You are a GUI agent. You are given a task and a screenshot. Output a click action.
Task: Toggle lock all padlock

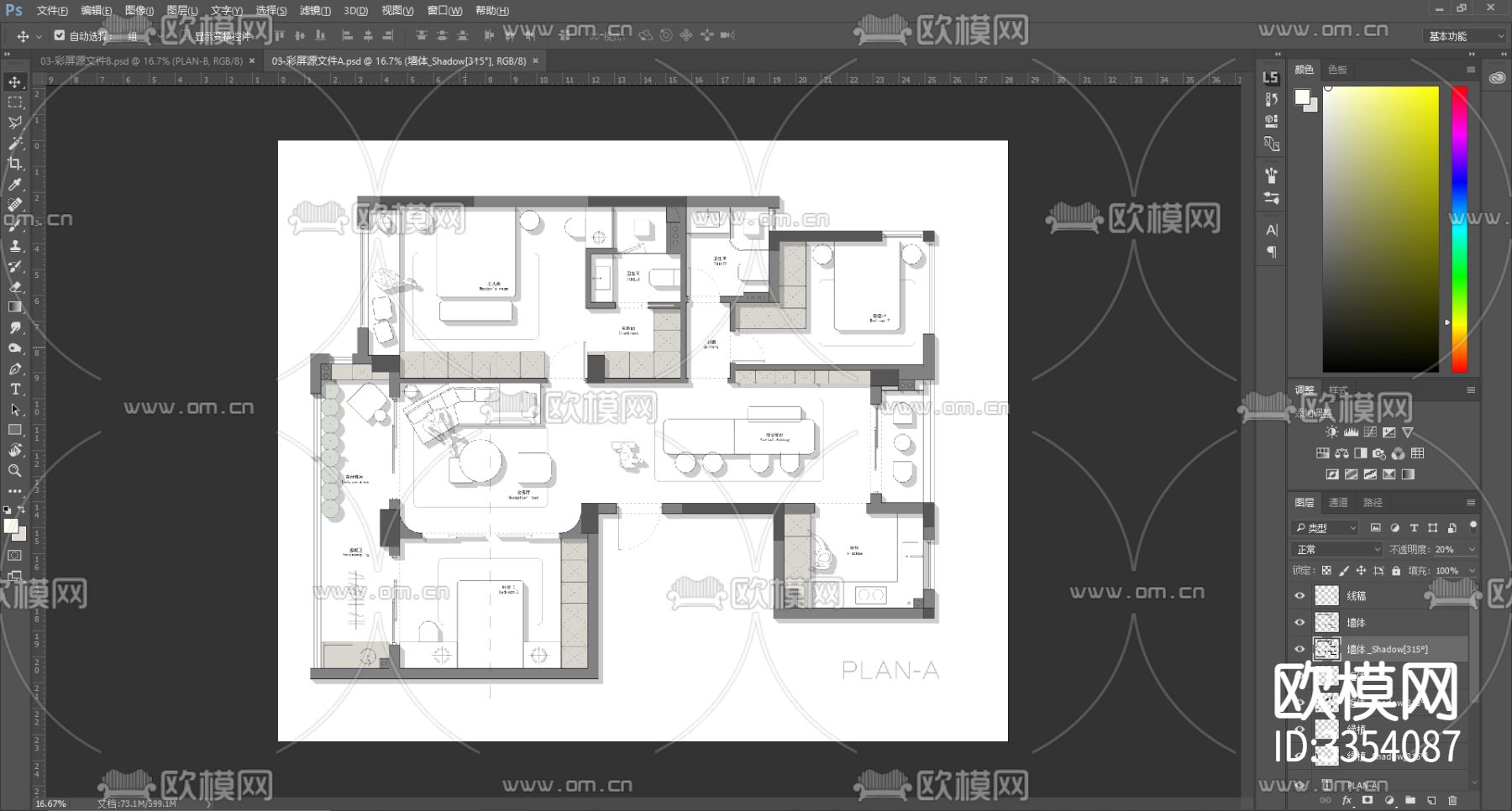point(1396,570)
